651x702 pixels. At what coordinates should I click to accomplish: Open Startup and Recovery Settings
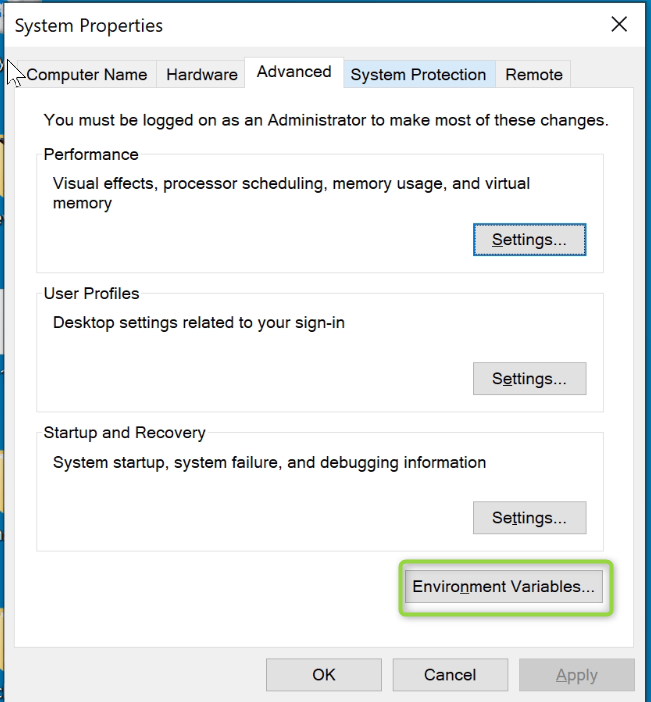tap(529, 518)
